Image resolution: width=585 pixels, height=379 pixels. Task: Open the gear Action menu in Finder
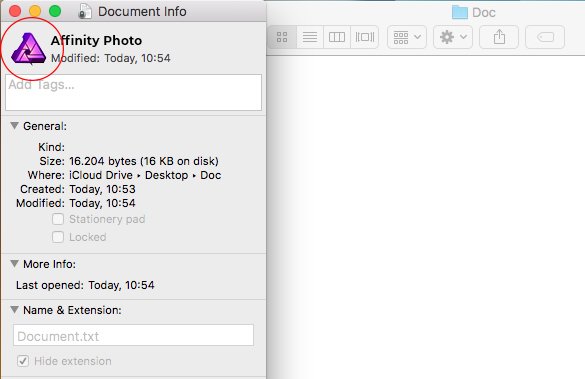pos(453,37)
